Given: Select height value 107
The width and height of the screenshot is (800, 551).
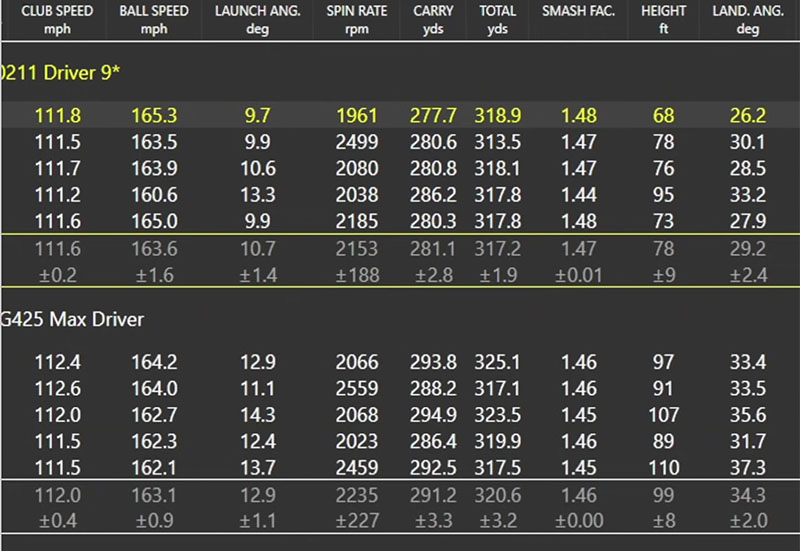Looking at the screenshot, I should pyautogui.click(x=663, y=415).
